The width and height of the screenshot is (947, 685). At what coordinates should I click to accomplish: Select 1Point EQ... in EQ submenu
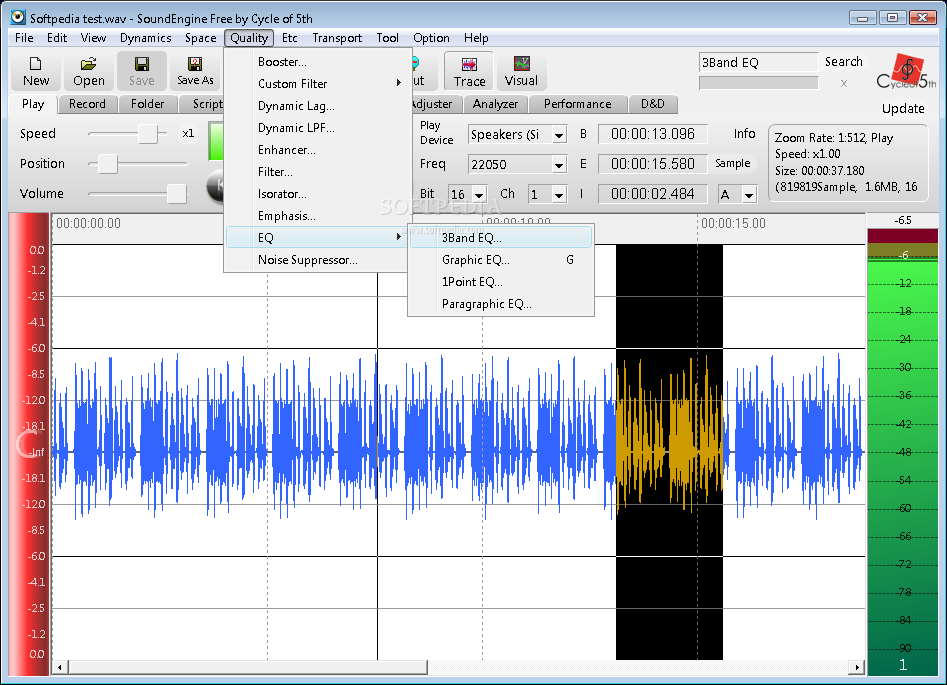(501, 281)
